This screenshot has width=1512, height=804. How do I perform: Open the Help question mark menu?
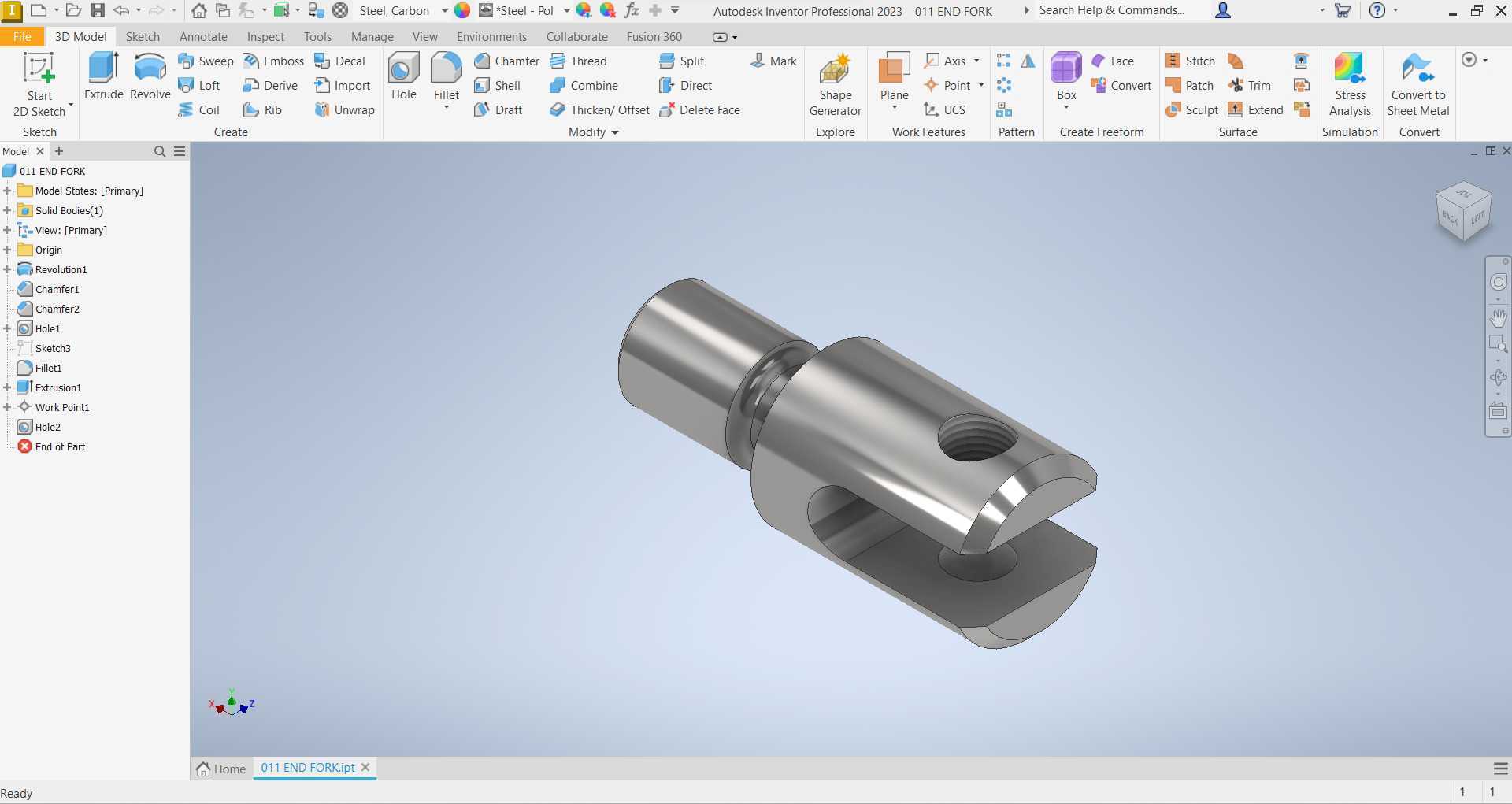coord(1377,10)
